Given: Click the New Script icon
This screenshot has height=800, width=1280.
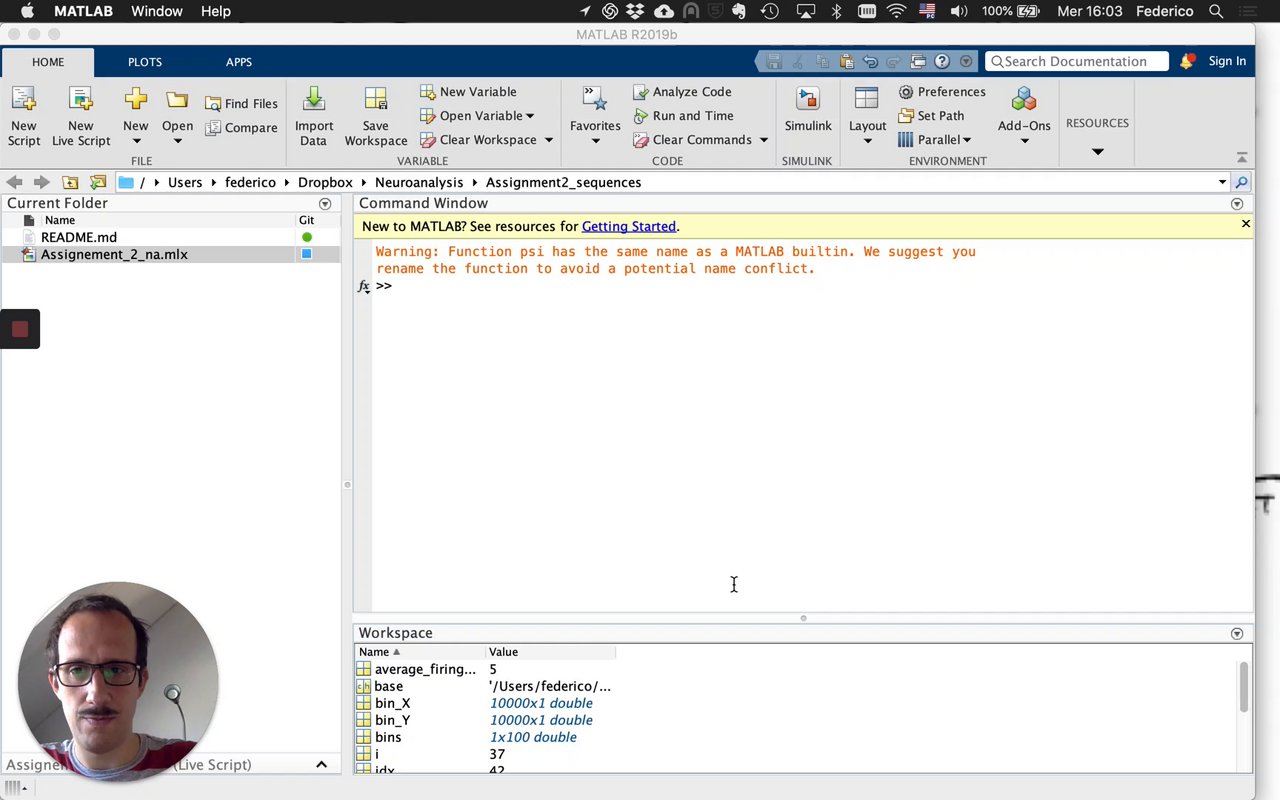Looking at the screenshot, I should (24, 101).
